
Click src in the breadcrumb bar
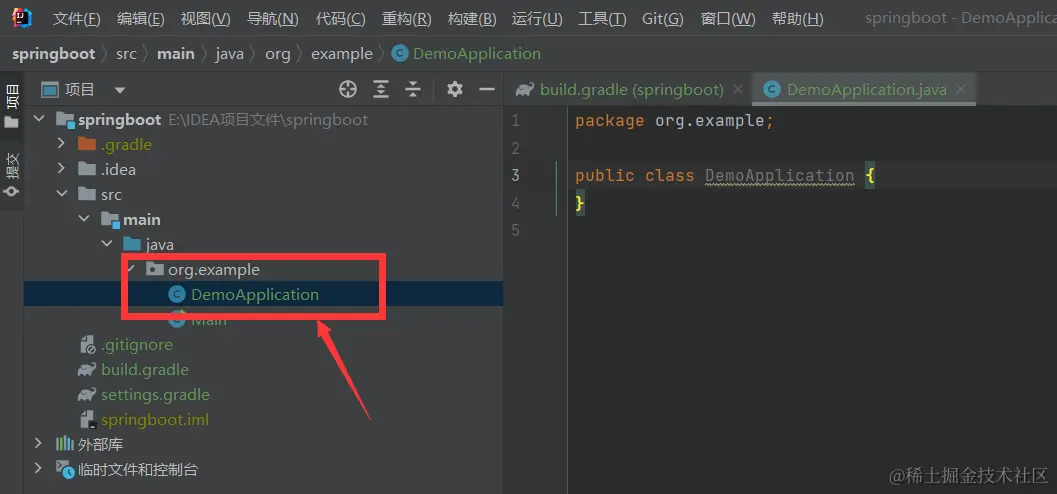click(126, 54)
